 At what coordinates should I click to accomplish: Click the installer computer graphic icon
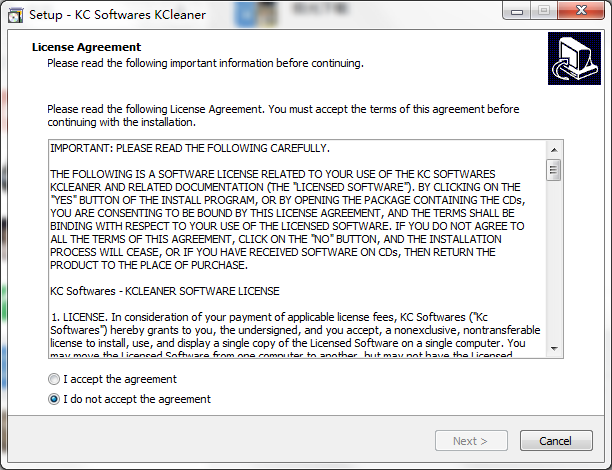pyautogui.click(x=574, y=59)
